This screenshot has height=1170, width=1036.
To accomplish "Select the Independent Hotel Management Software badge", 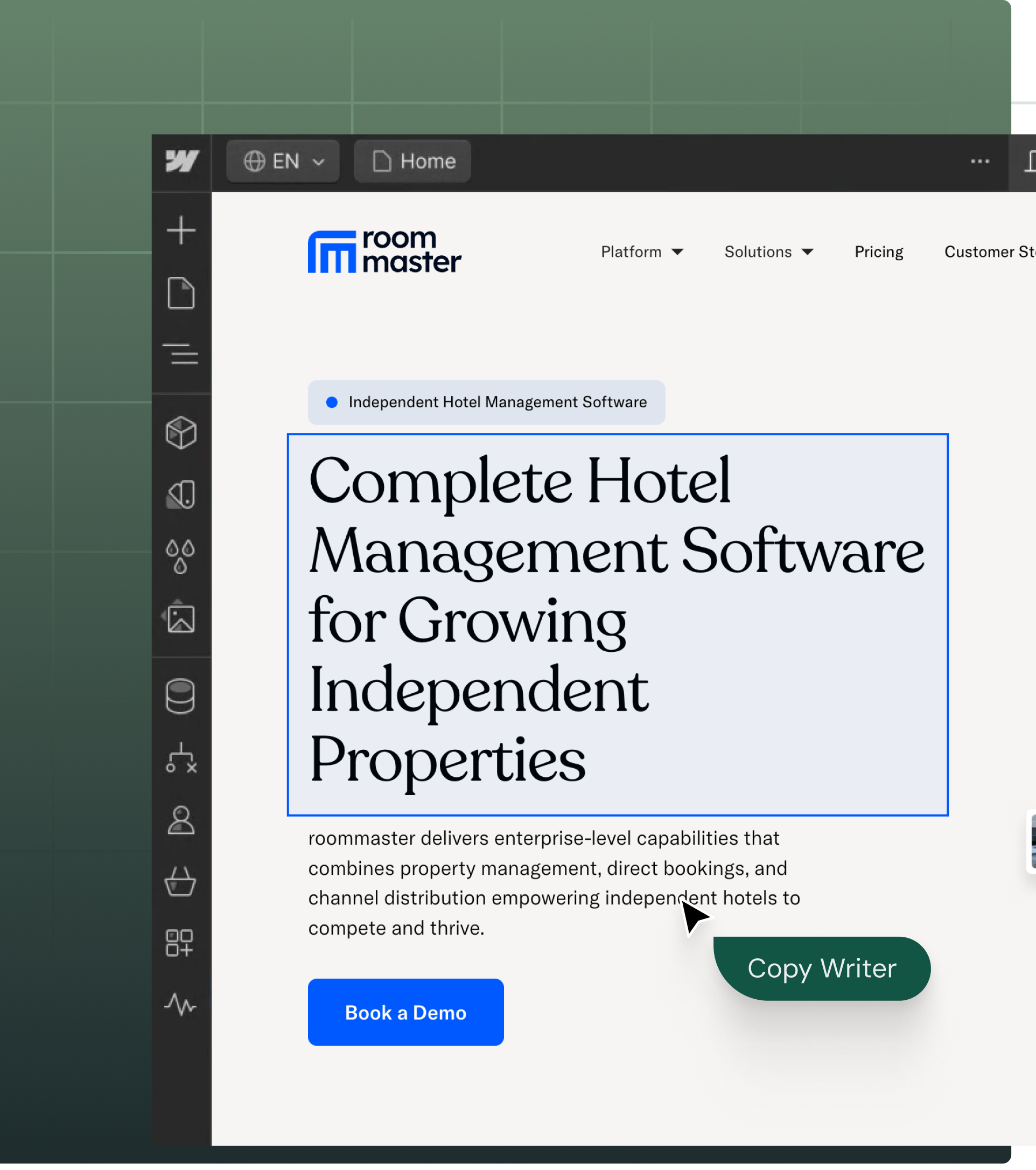I will click(486, 402).
